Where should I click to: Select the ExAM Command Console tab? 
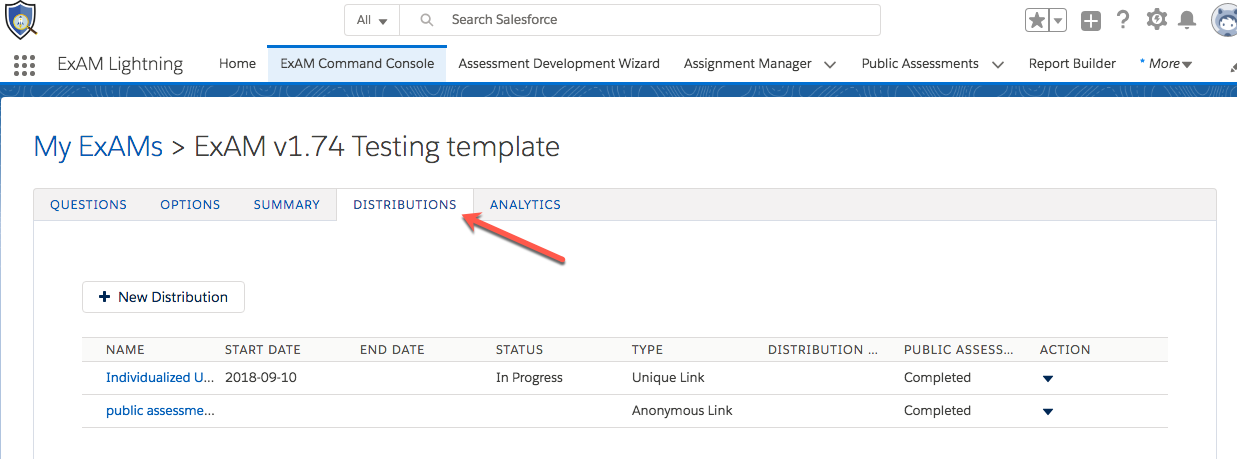[x=357, y=63]
